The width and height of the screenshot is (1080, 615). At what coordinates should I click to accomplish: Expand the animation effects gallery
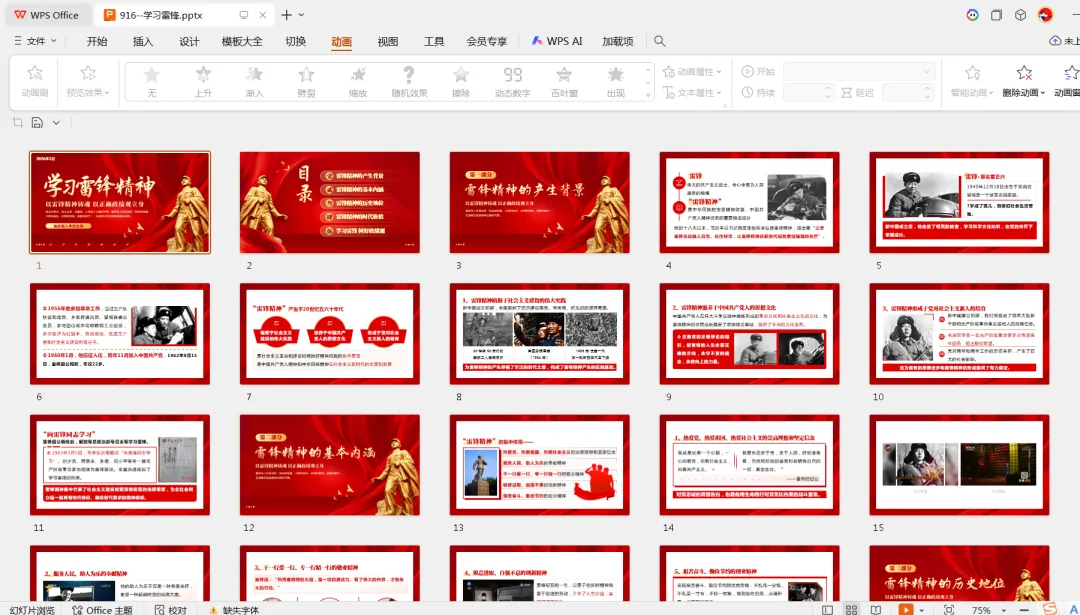coord(647,95)
